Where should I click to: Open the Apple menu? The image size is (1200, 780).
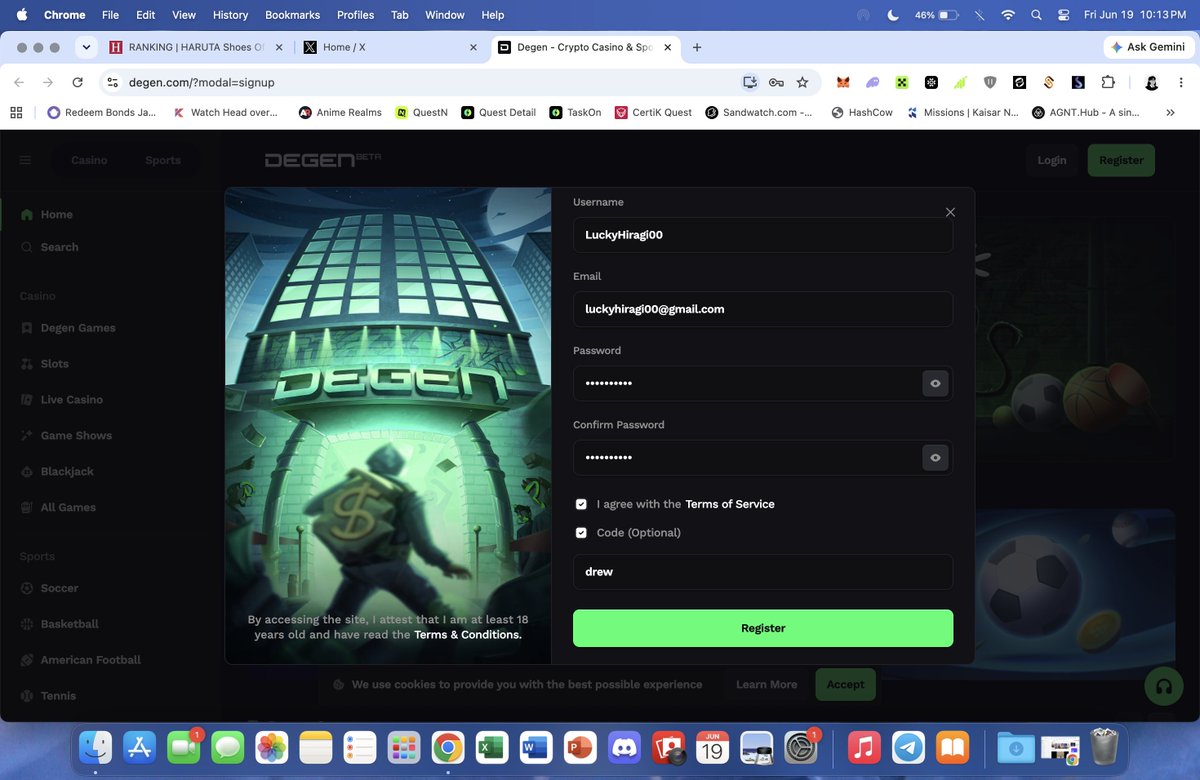(x=22, y=15)
